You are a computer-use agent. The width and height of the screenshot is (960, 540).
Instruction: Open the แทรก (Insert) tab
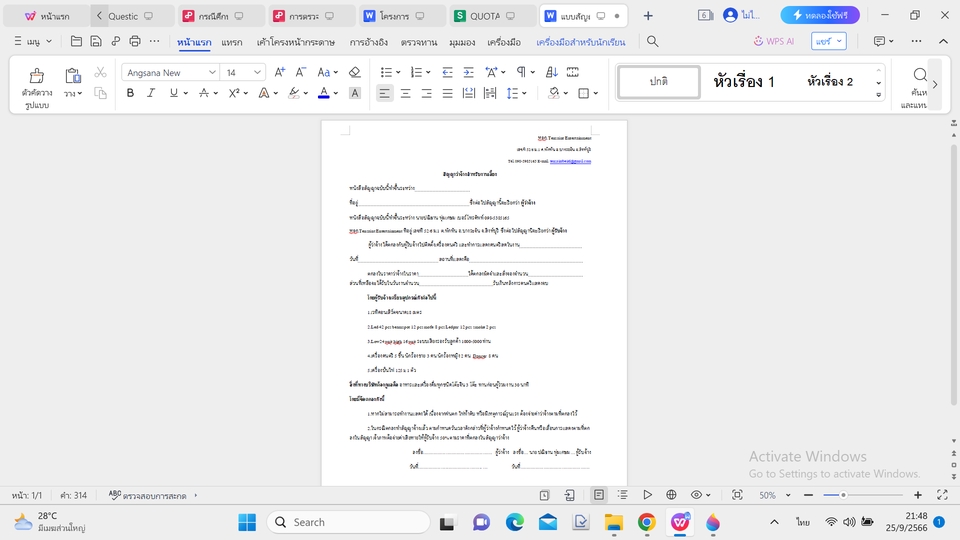(231, 42)
